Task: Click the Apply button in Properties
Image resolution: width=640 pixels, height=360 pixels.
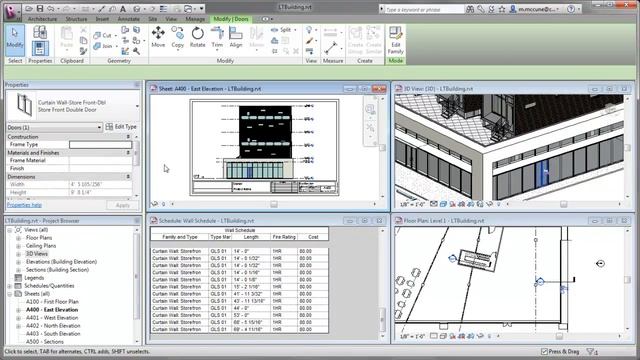Action: pos(122,205)
